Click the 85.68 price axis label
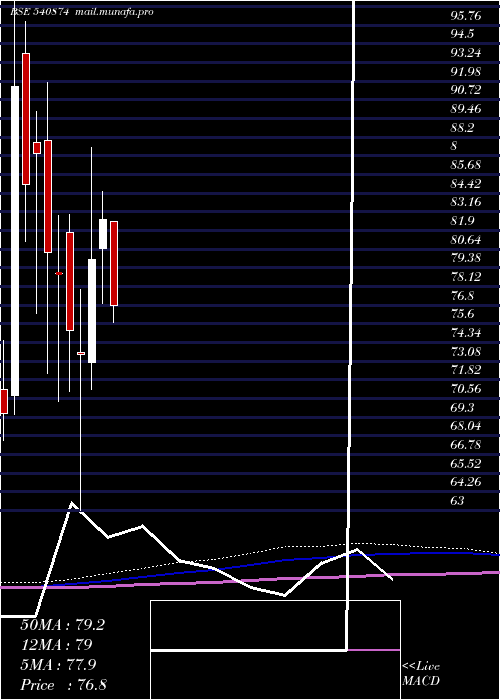 [x=466, y=165]
